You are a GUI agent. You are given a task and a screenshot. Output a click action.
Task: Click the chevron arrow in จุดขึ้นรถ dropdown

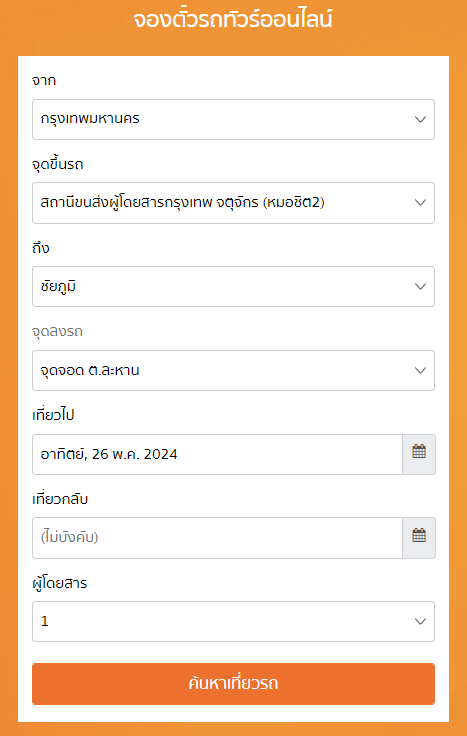pos(420,203)
